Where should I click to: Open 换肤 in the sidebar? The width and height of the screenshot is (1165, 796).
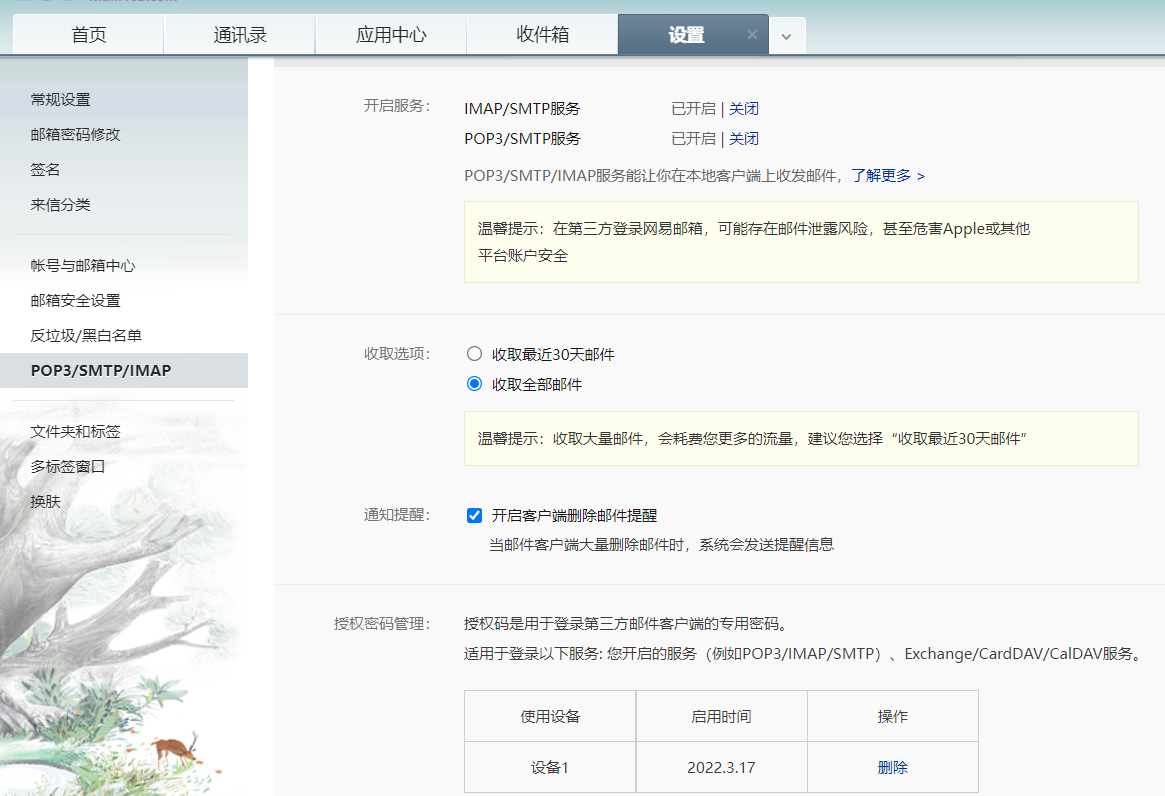pyautogui.click(x=45, y=501)
